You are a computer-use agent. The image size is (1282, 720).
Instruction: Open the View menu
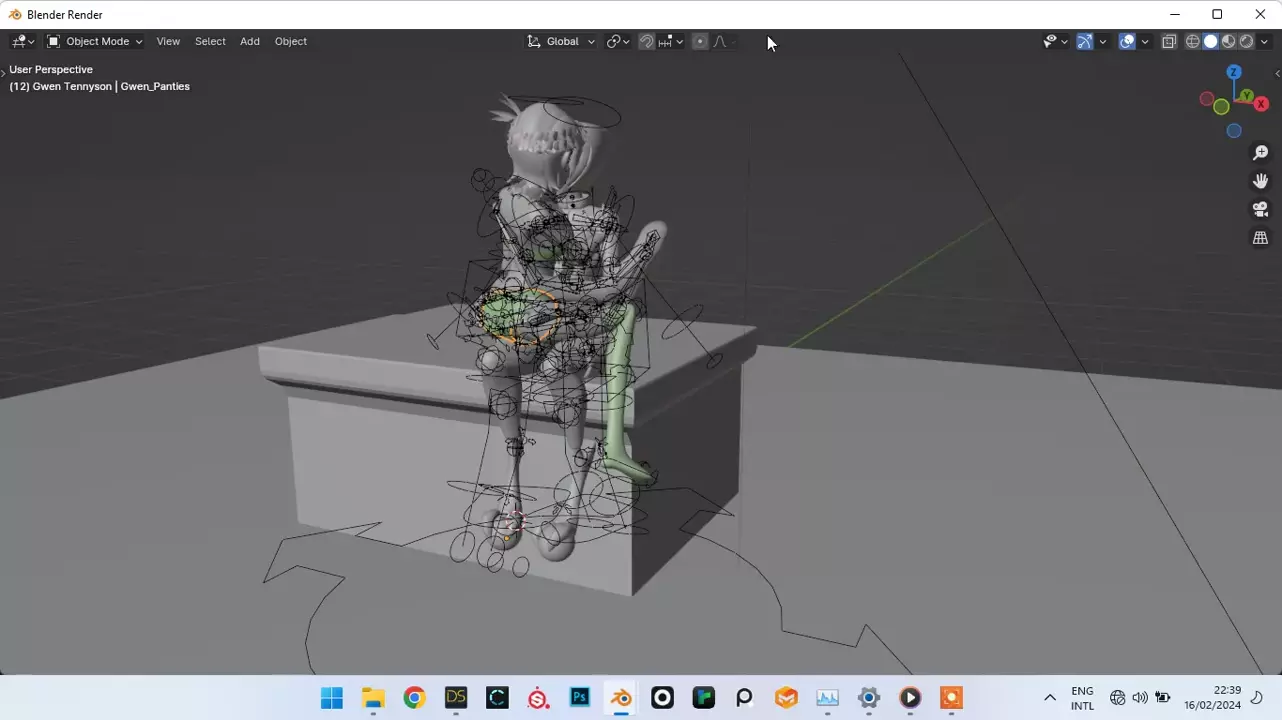168,42
